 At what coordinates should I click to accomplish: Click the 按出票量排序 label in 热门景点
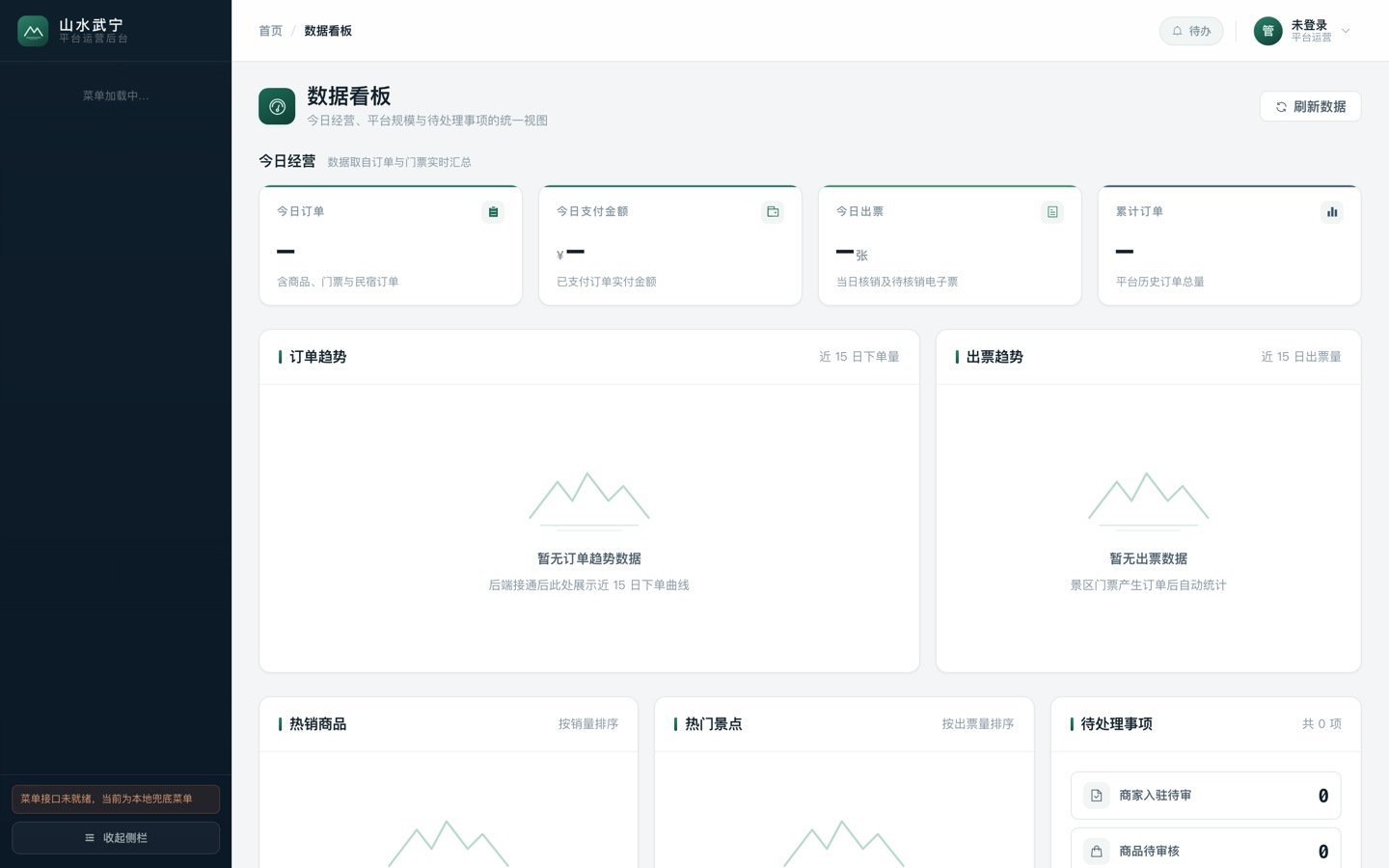pos(978,724)
